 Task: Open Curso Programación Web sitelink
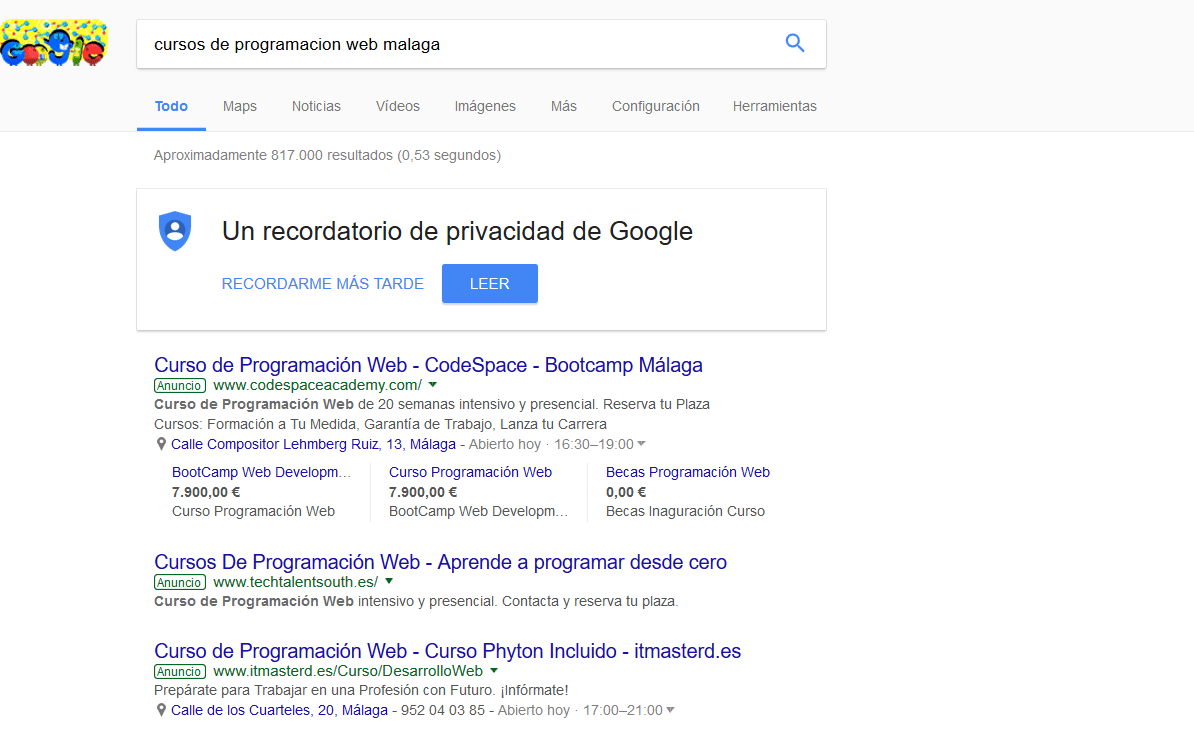[470, 472]
